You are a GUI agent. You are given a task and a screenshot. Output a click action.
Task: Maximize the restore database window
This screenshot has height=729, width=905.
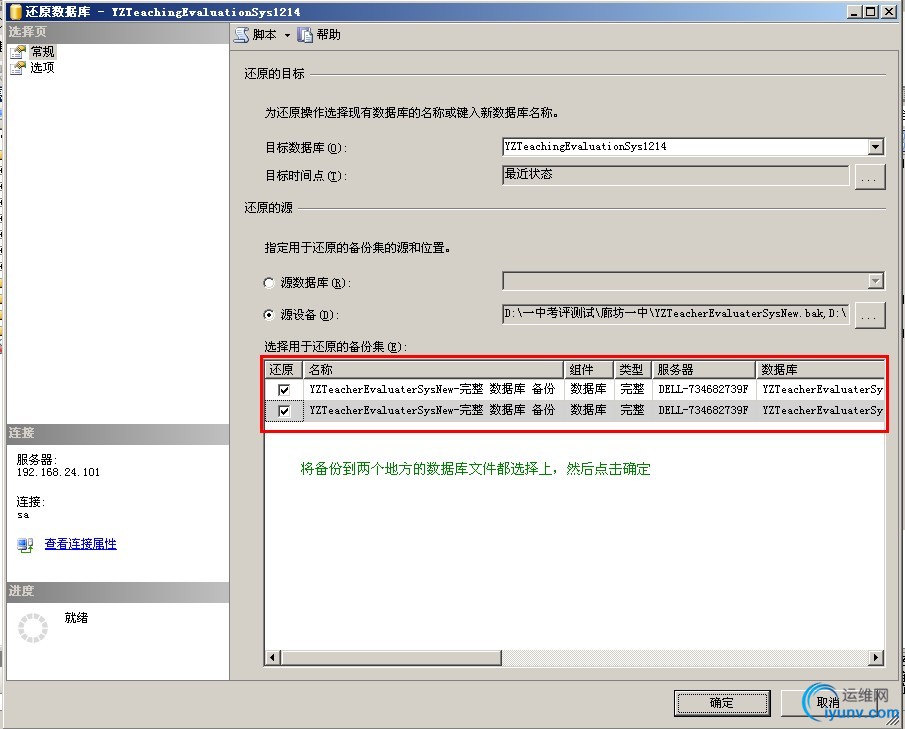870,12
